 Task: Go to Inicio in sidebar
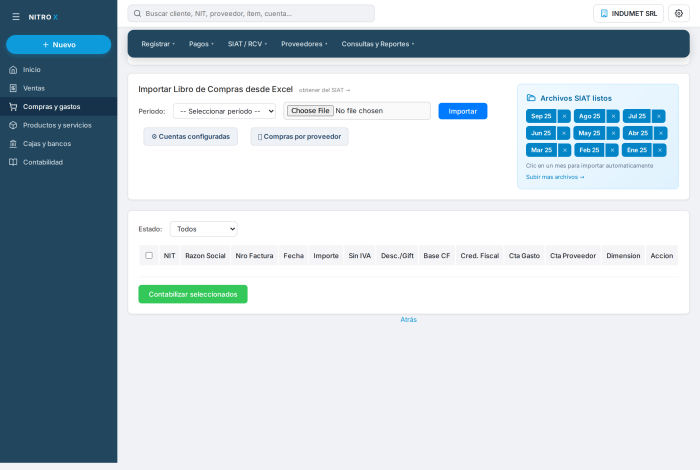click(x=58, y=70)
